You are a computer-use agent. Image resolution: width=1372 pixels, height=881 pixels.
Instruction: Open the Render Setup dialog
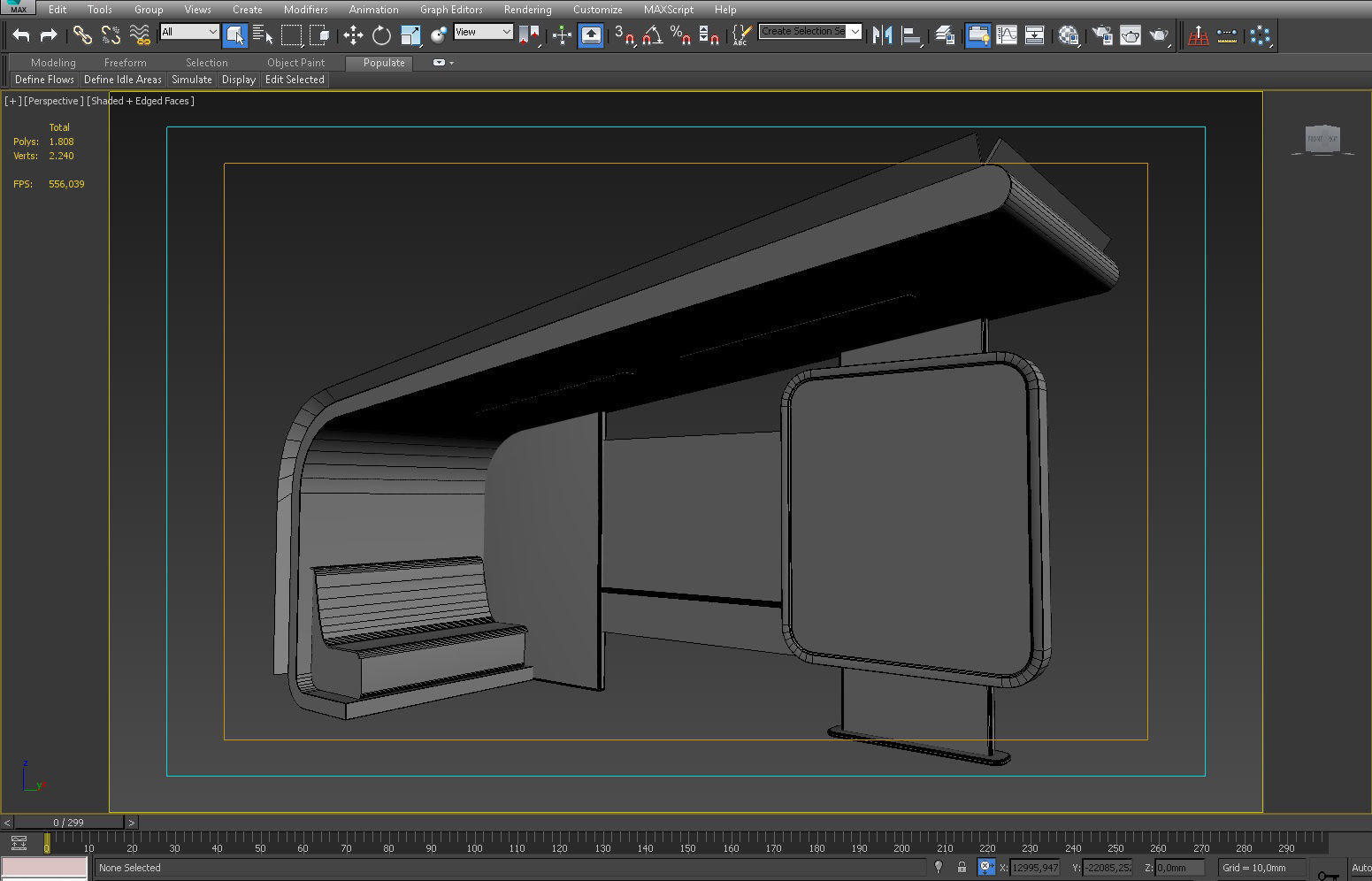(1101, 35)
